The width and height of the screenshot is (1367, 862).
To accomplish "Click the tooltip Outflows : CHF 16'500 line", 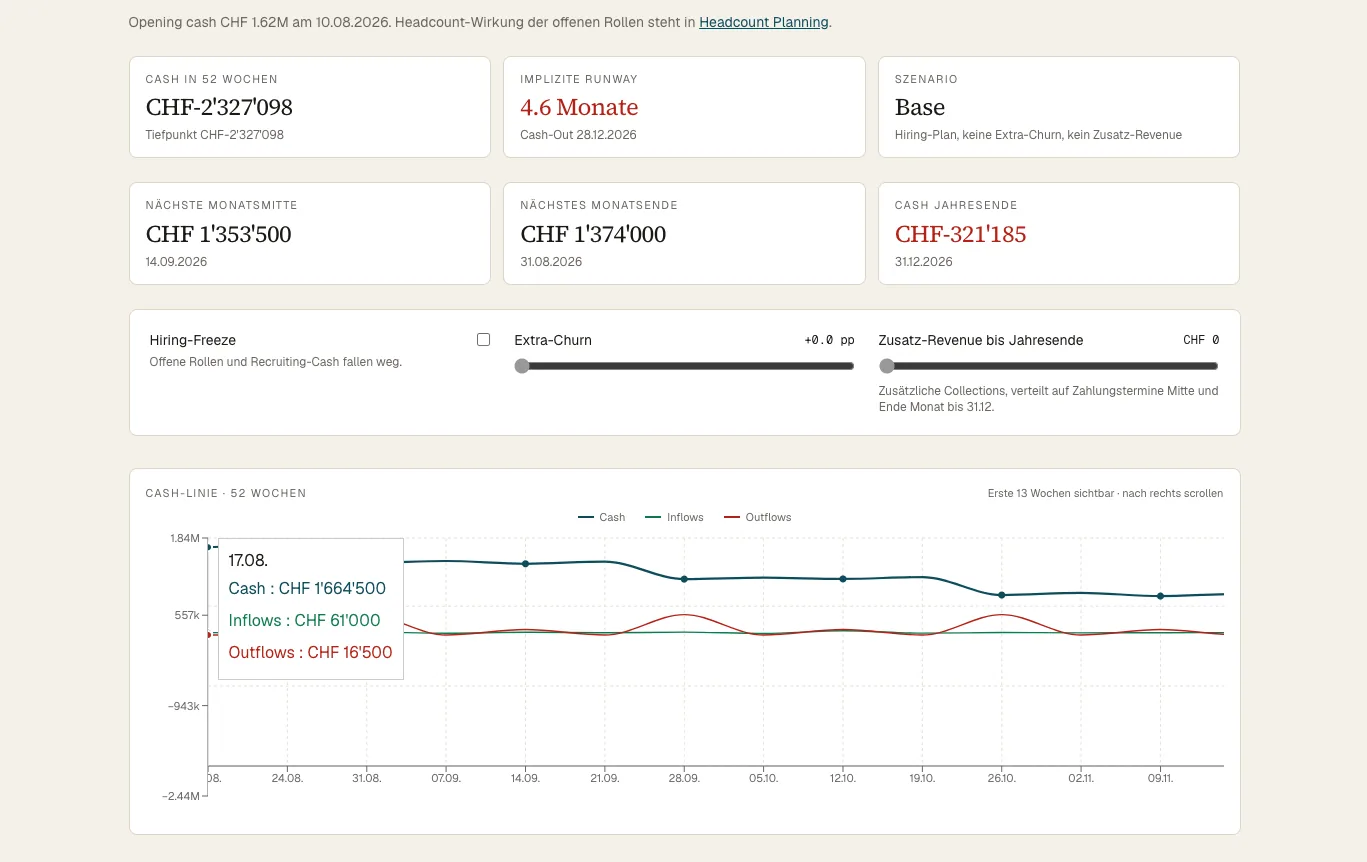I will 311,653.
